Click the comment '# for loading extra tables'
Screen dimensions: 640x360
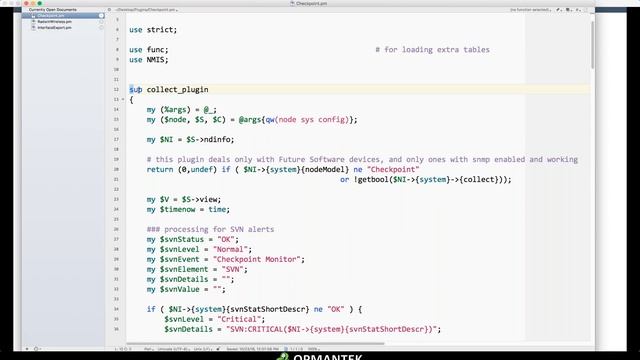point(432,50)
